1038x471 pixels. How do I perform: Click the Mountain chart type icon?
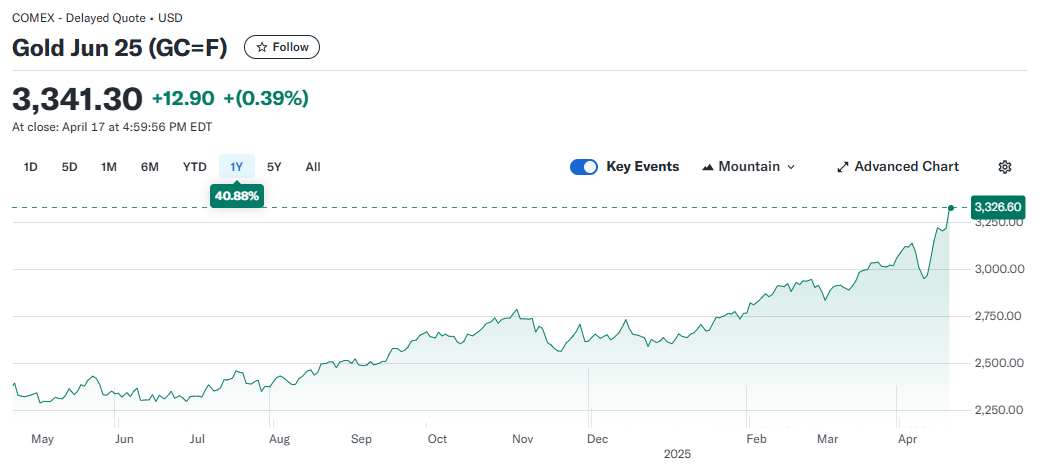(x=708, y=167)
